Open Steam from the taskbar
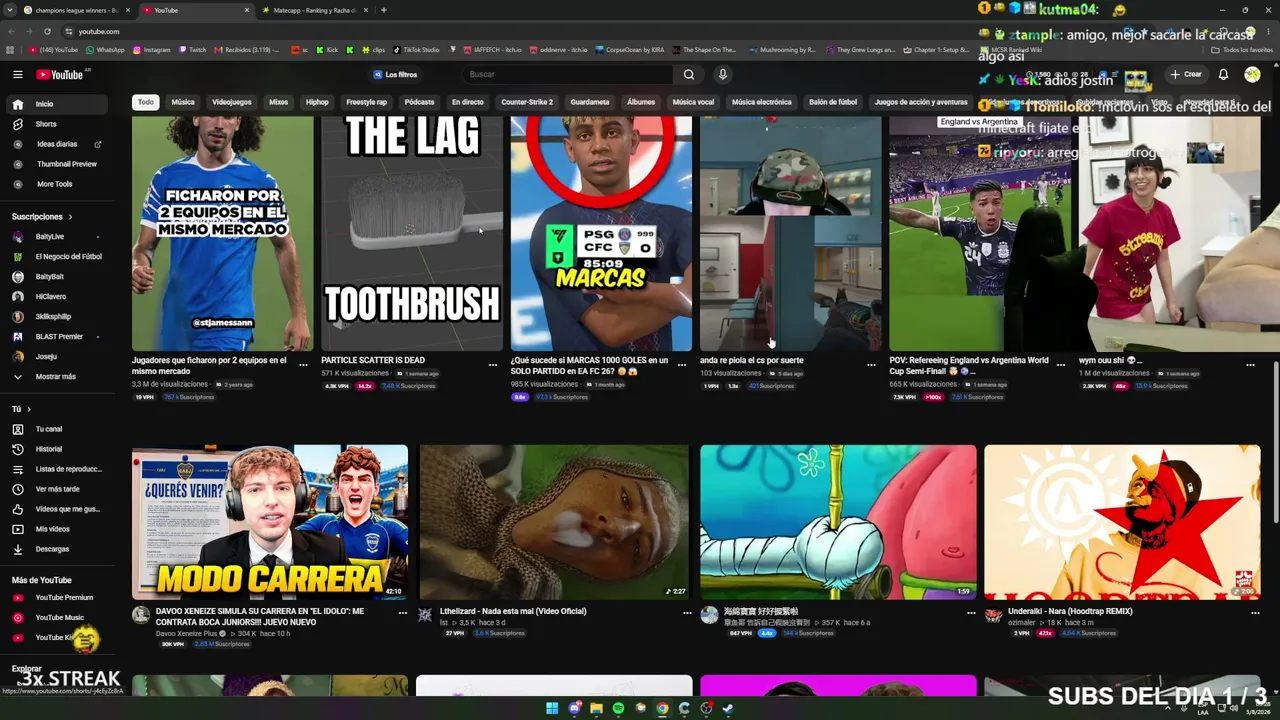The width and height of the screenshot is (1280, 720). tap(728, 708)
